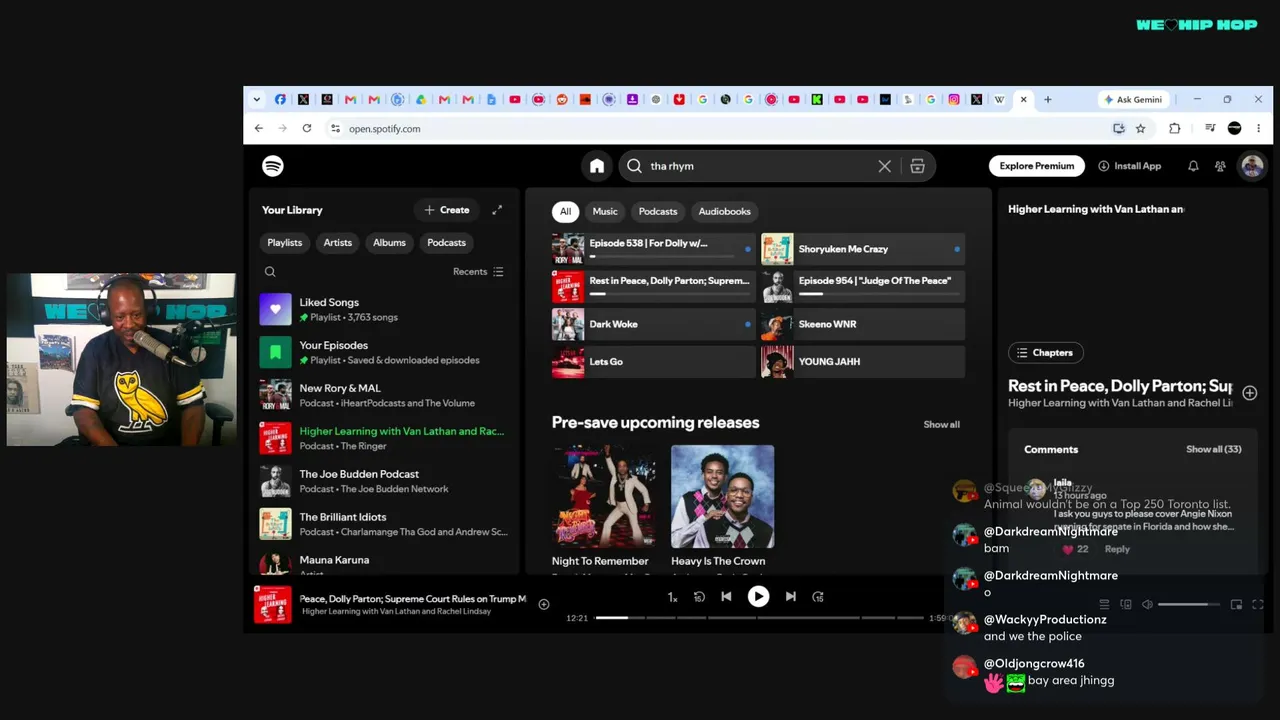
Task: Add the playing episode to library from the player bar
Action: point(544,604)
